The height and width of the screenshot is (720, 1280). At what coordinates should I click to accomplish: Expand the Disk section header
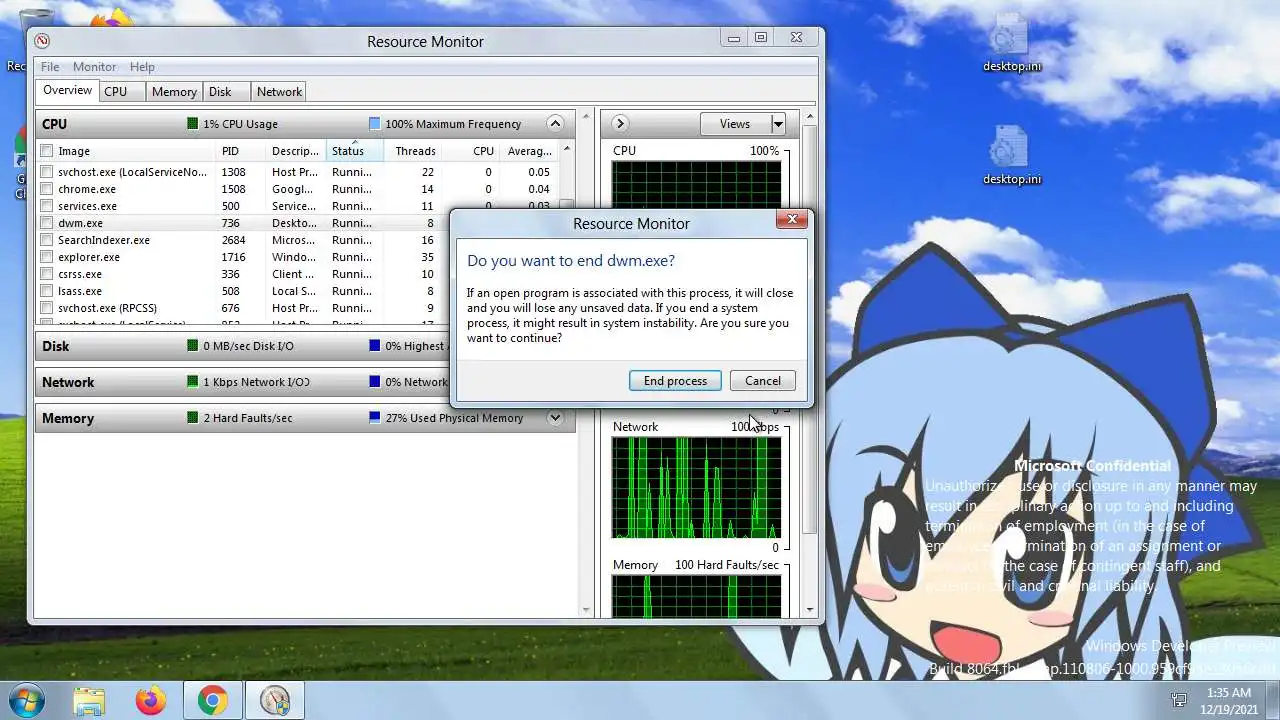tap(305, 346)
